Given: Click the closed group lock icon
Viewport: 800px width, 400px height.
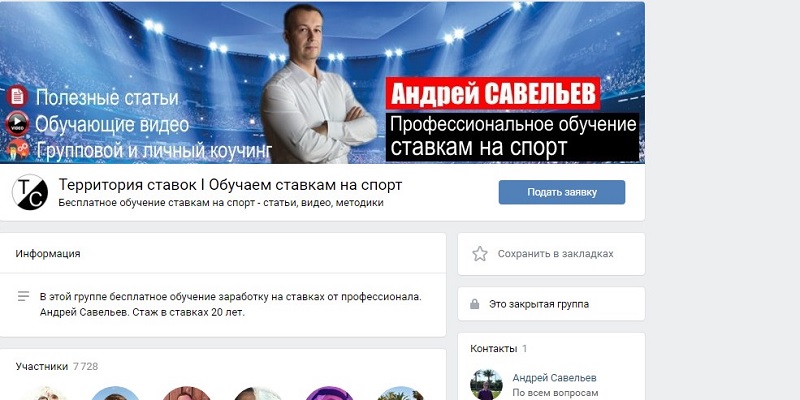Looking at the screenshot, I should [474, 304].
